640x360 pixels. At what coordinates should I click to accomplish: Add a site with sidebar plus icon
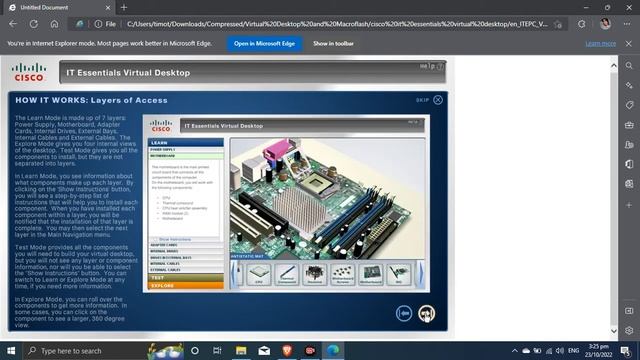coord(629,205)
